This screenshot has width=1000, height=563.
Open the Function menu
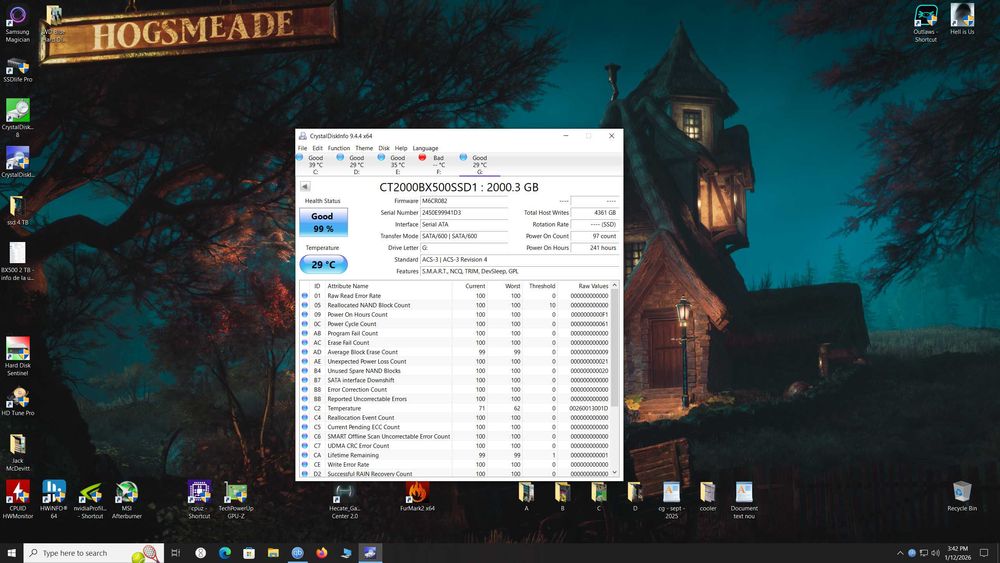pyautogui.click(x=339, y=148)
